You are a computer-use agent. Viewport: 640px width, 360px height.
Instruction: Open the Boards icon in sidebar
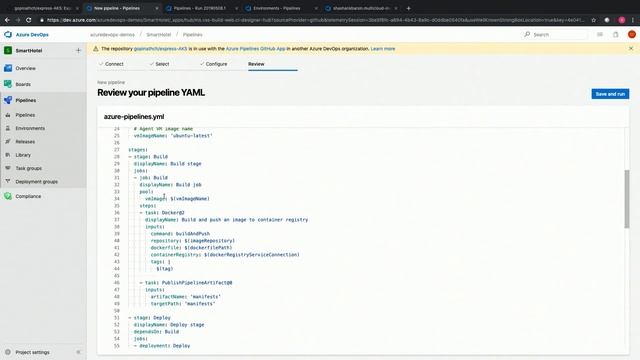(x=8, y=84)
